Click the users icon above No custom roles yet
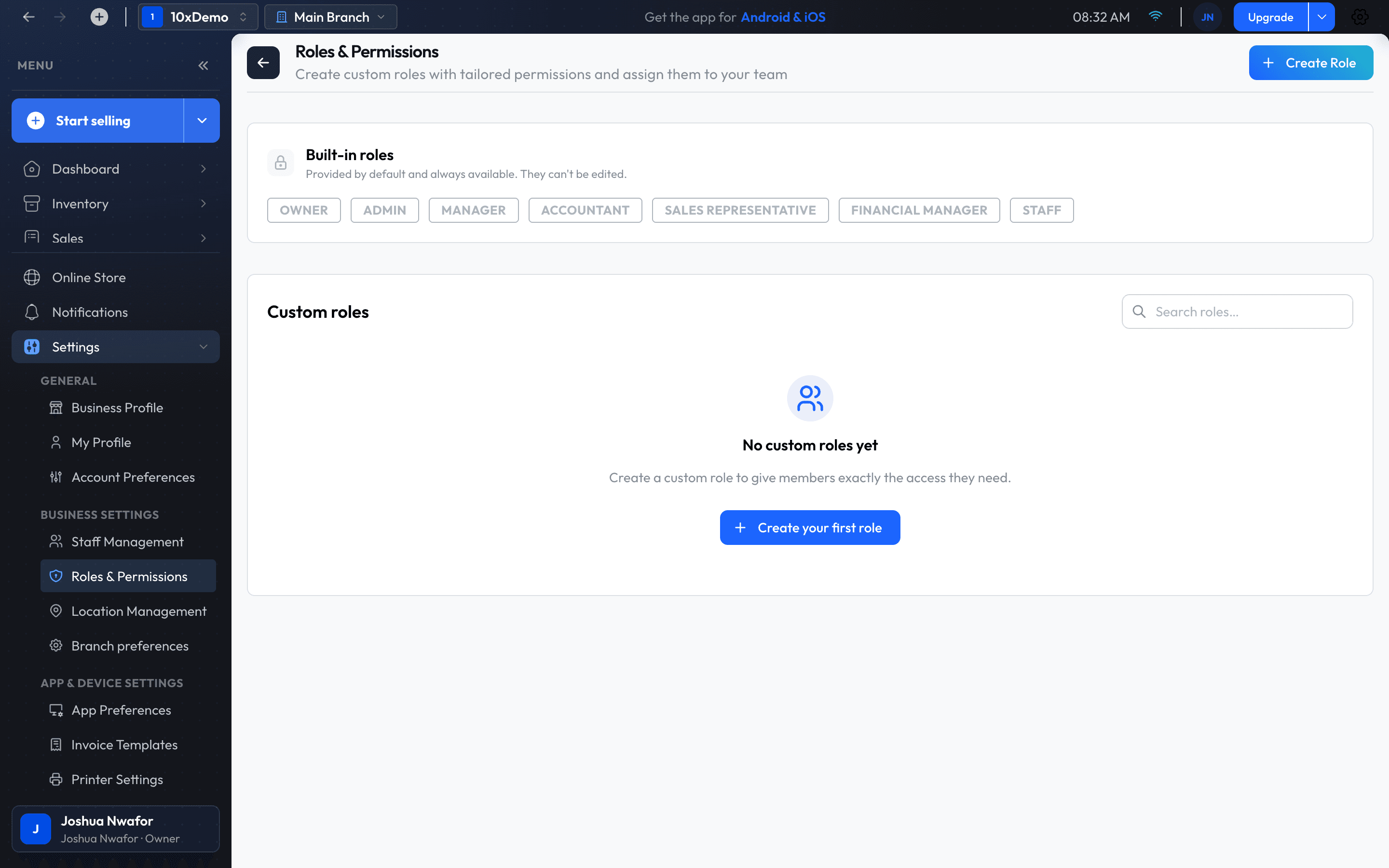Viewport: 1389px width, 868px height. 810,398
